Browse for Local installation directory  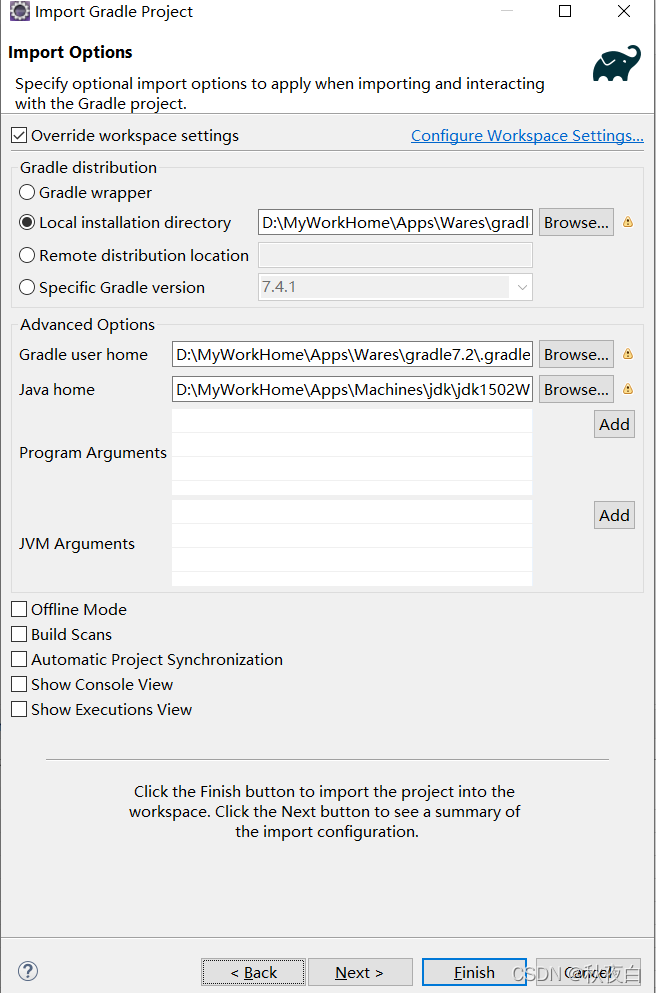576,222
